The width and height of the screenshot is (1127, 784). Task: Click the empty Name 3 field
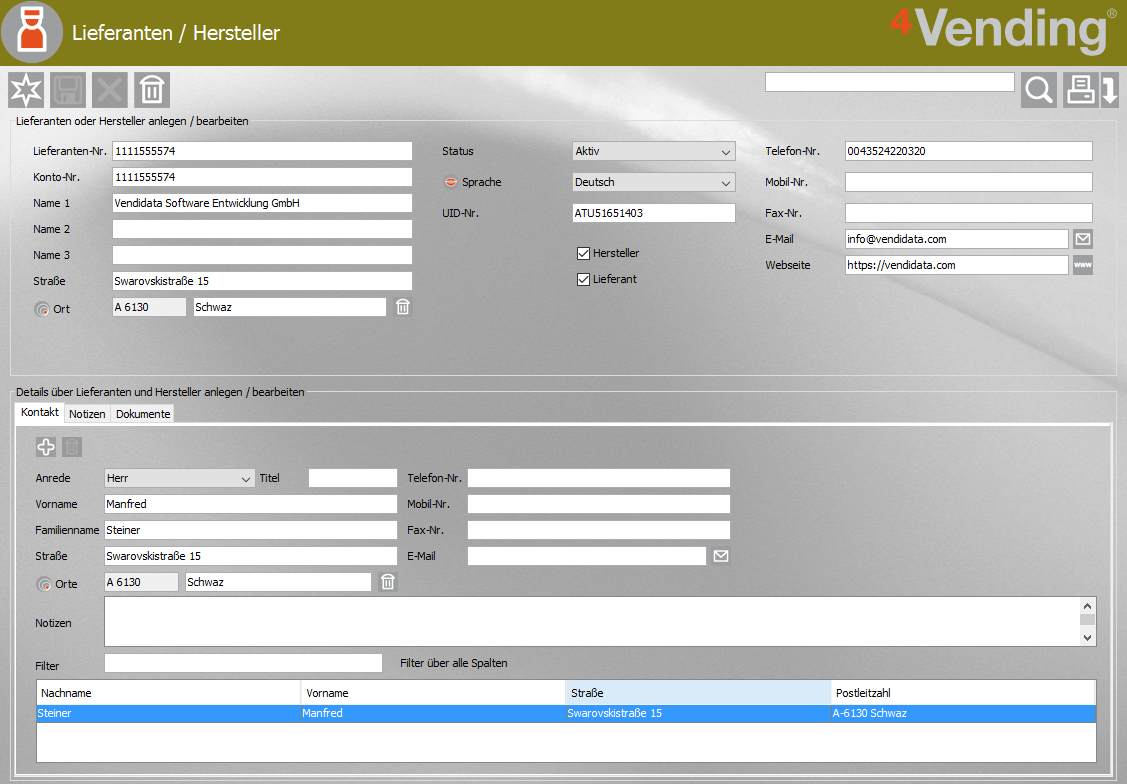pyautogui.click(x=262, y=255)
